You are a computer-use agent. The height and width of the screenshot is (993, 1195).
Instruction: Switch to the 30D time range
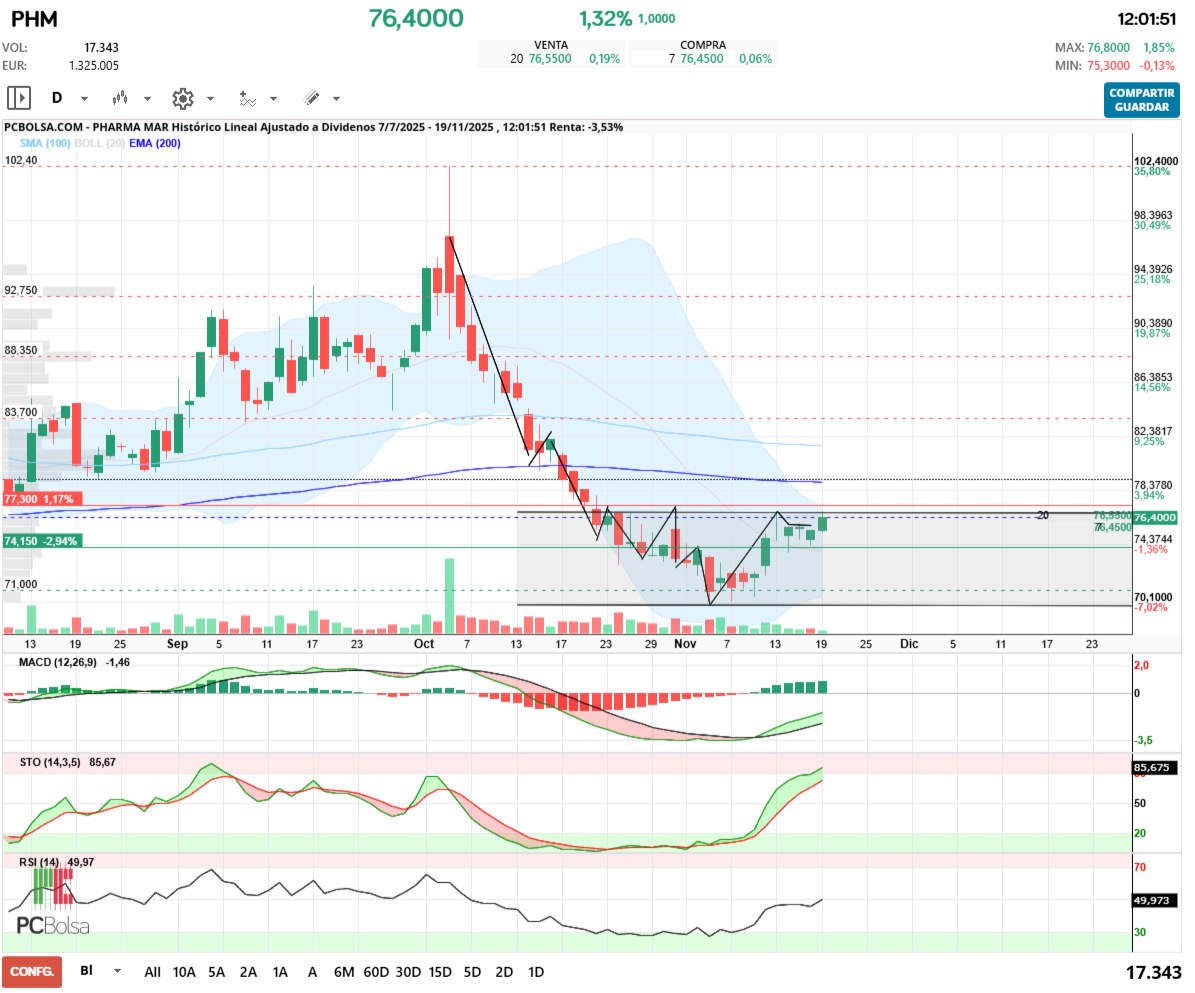(408, 972)
